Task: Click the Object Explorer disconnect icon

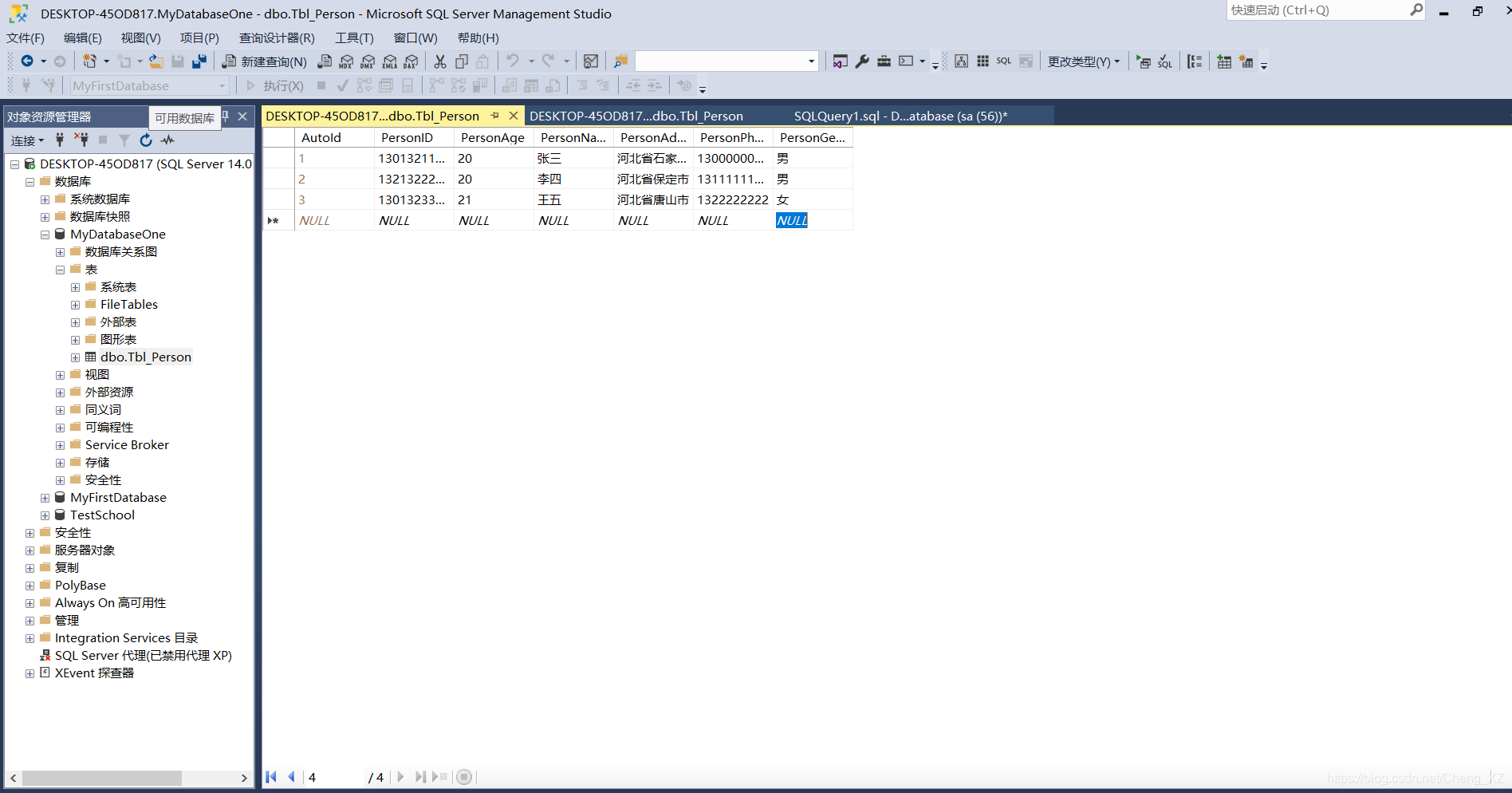Action: (x=81, y=140)
